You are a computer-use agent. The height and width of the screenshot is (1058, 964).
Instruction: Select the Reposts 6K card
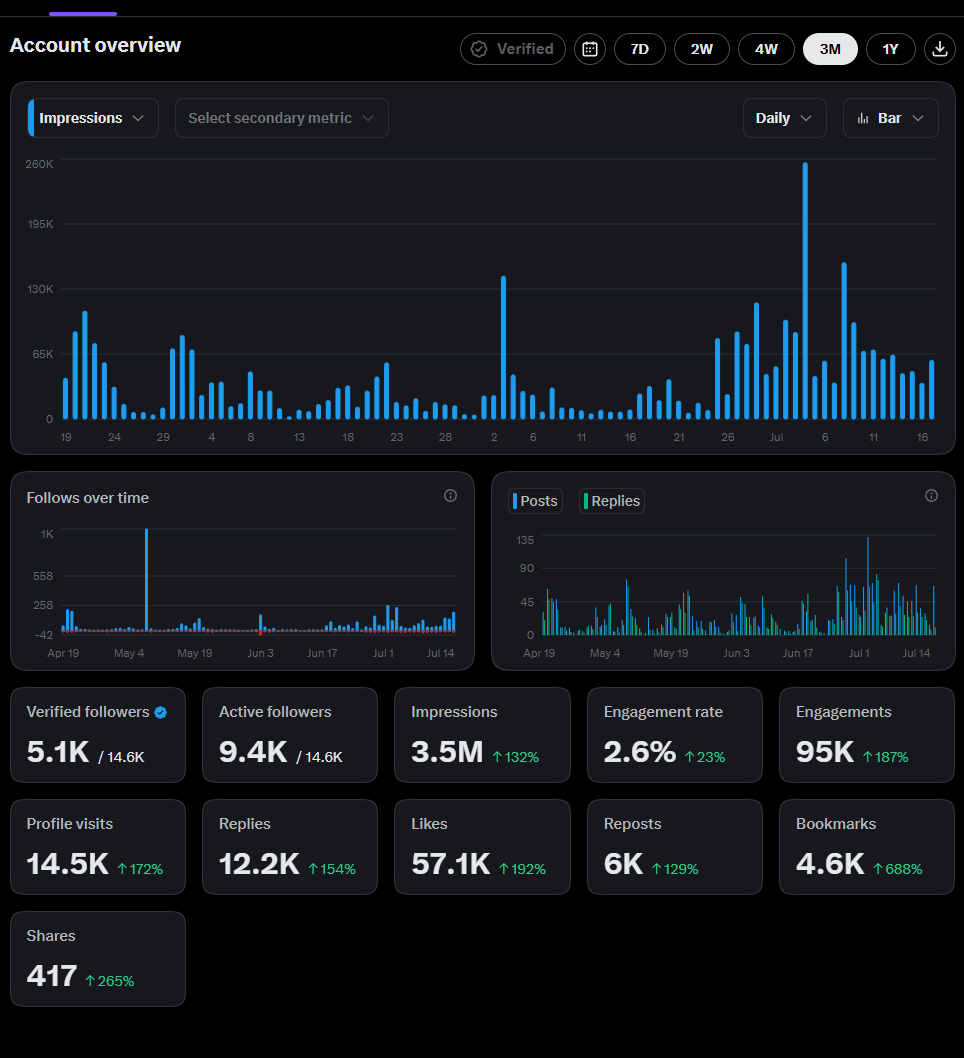click(675, 847)
